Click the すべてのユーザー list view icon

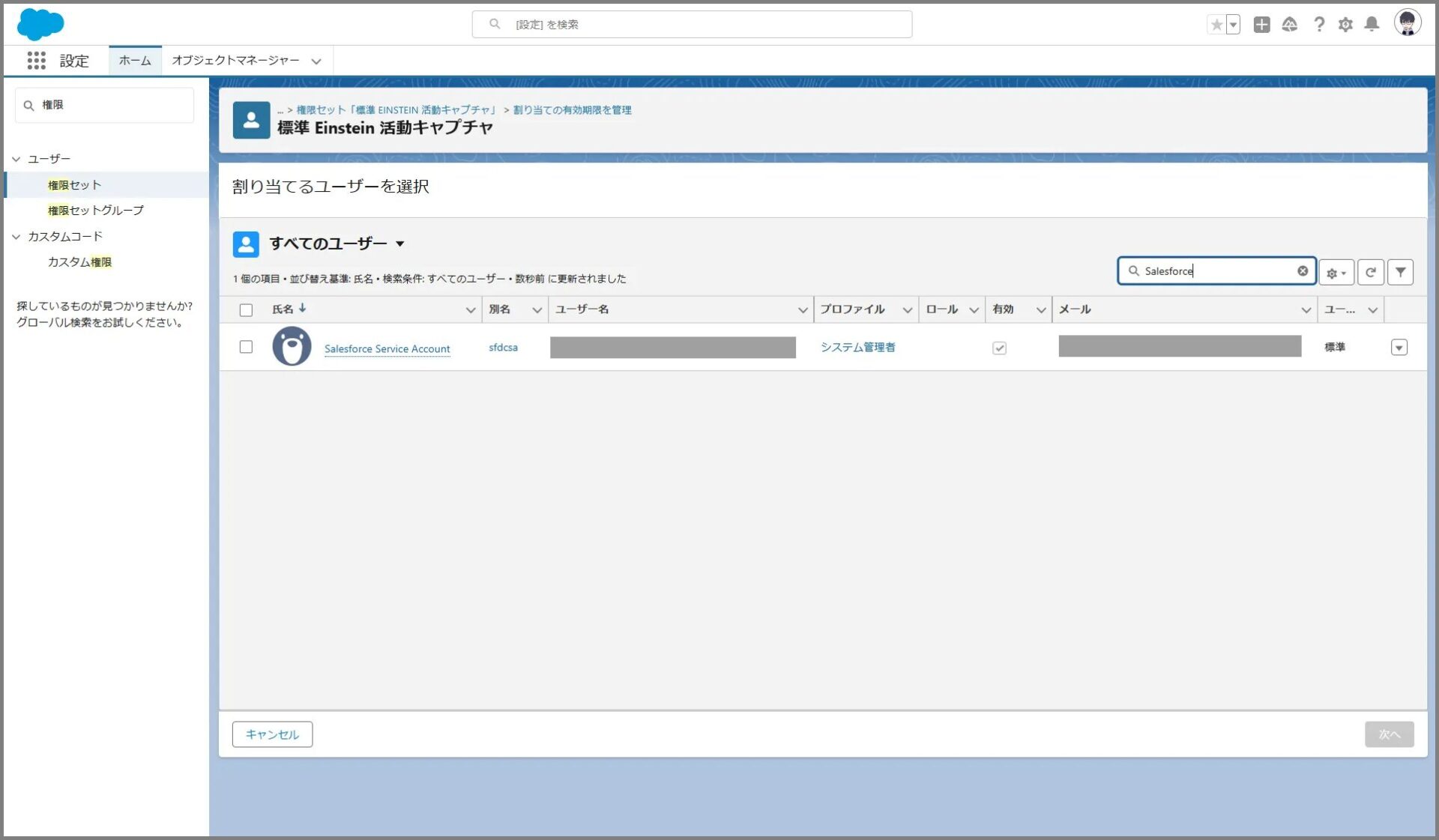246,244
